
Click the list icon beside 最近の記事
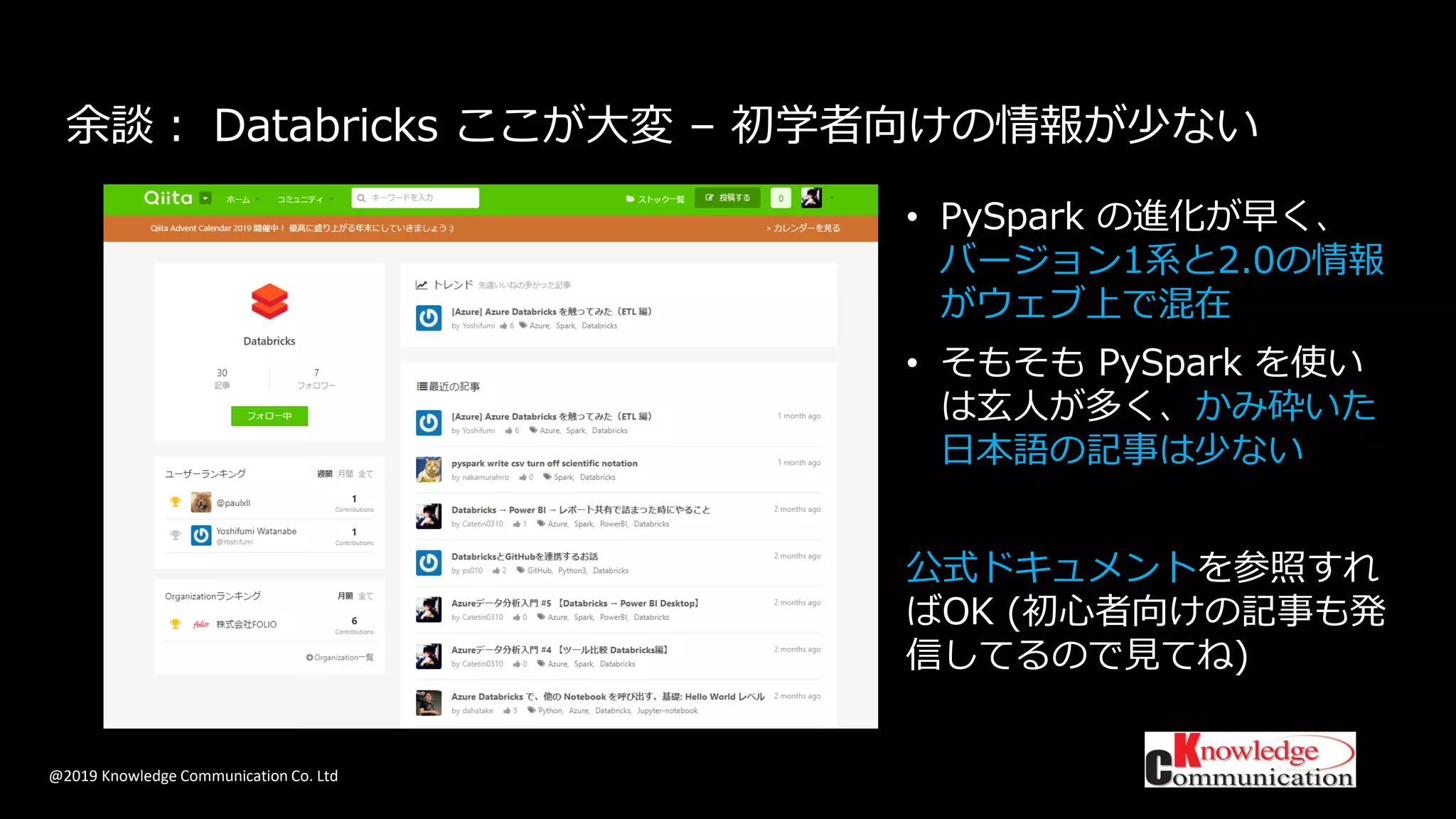click(x=422, y=386)
